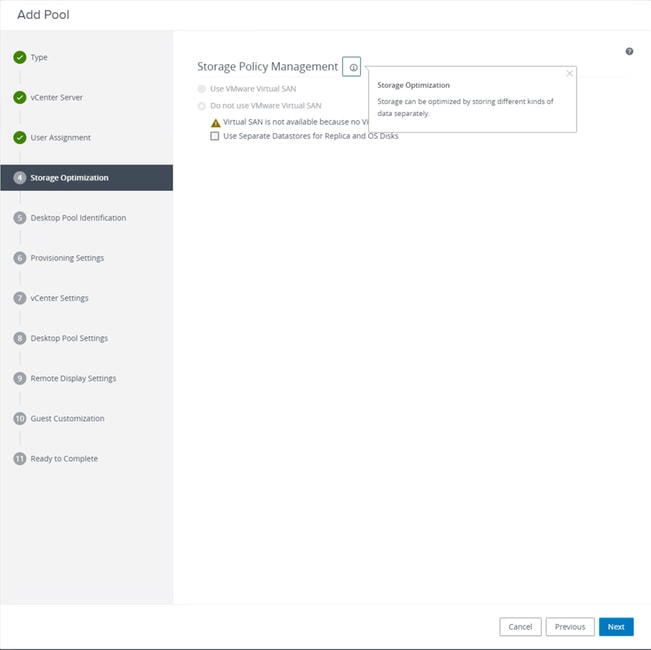The height and width of the screenshot is (650, 651).
Task: Go to the vCenter Server step
Action: click(56, 98)
